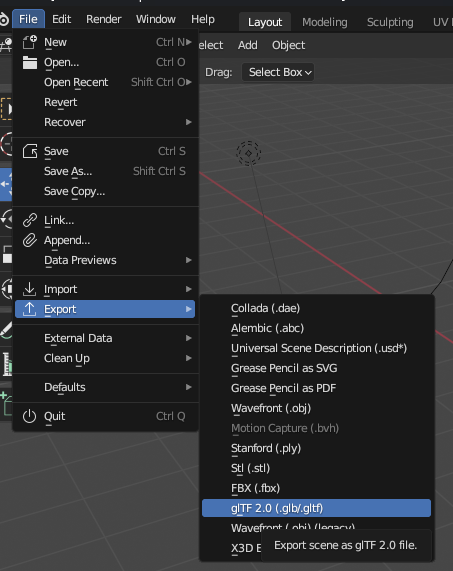Expand the External Data submenu
Viewport: 453px width, 571px height.
click(105, 338)
